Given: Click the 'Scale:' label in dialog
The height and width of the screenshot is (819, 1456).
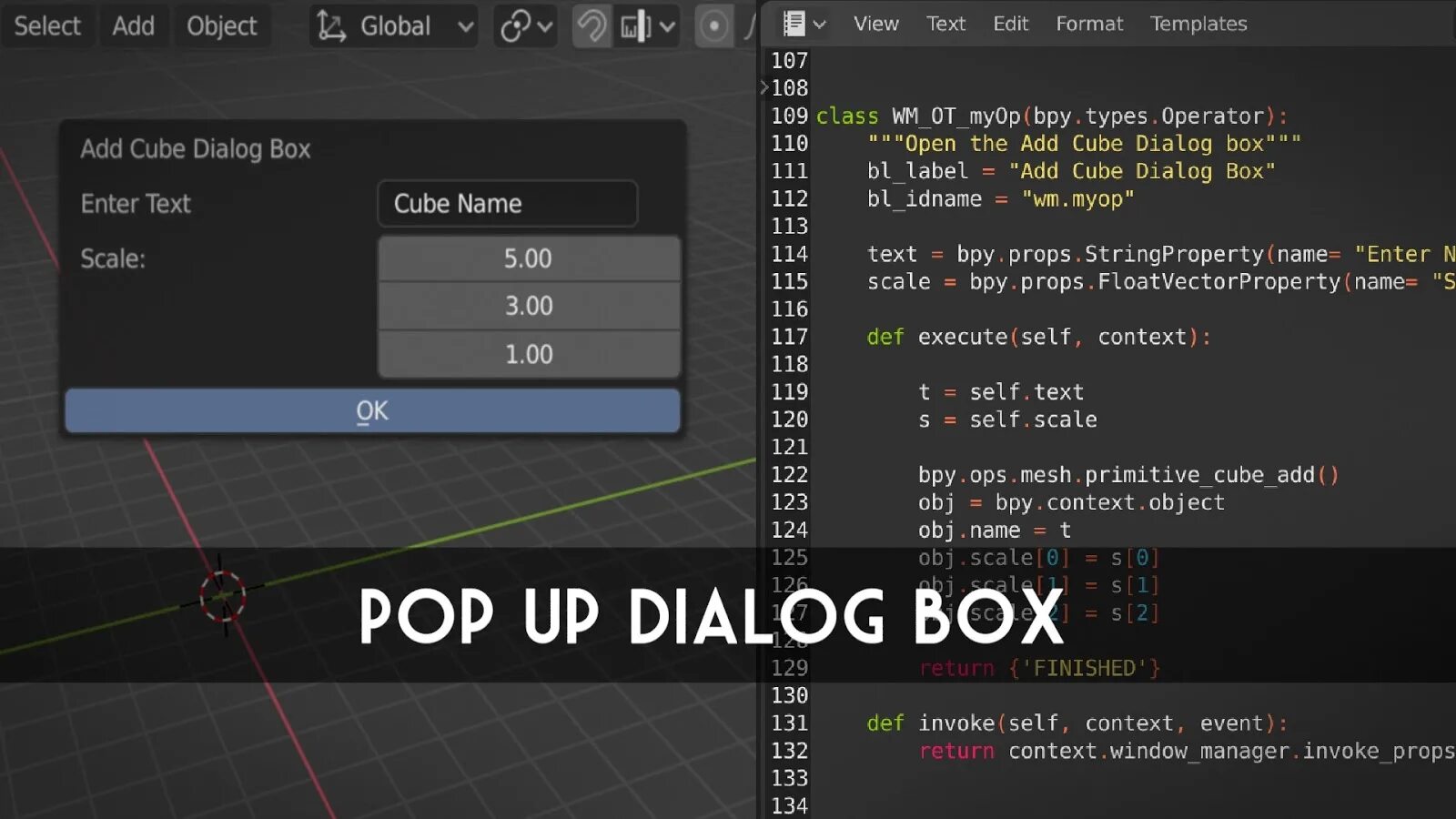Looking at the screenshot, I should [x=113, y=259].
